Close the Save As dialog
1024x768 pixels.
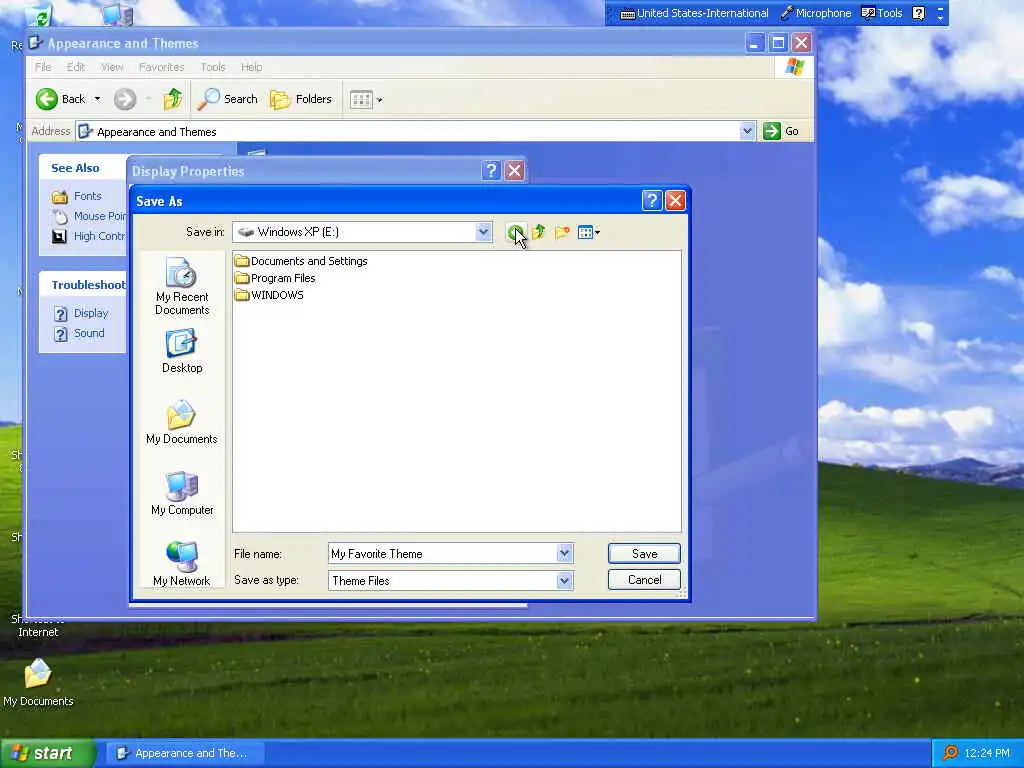(675, 200)
